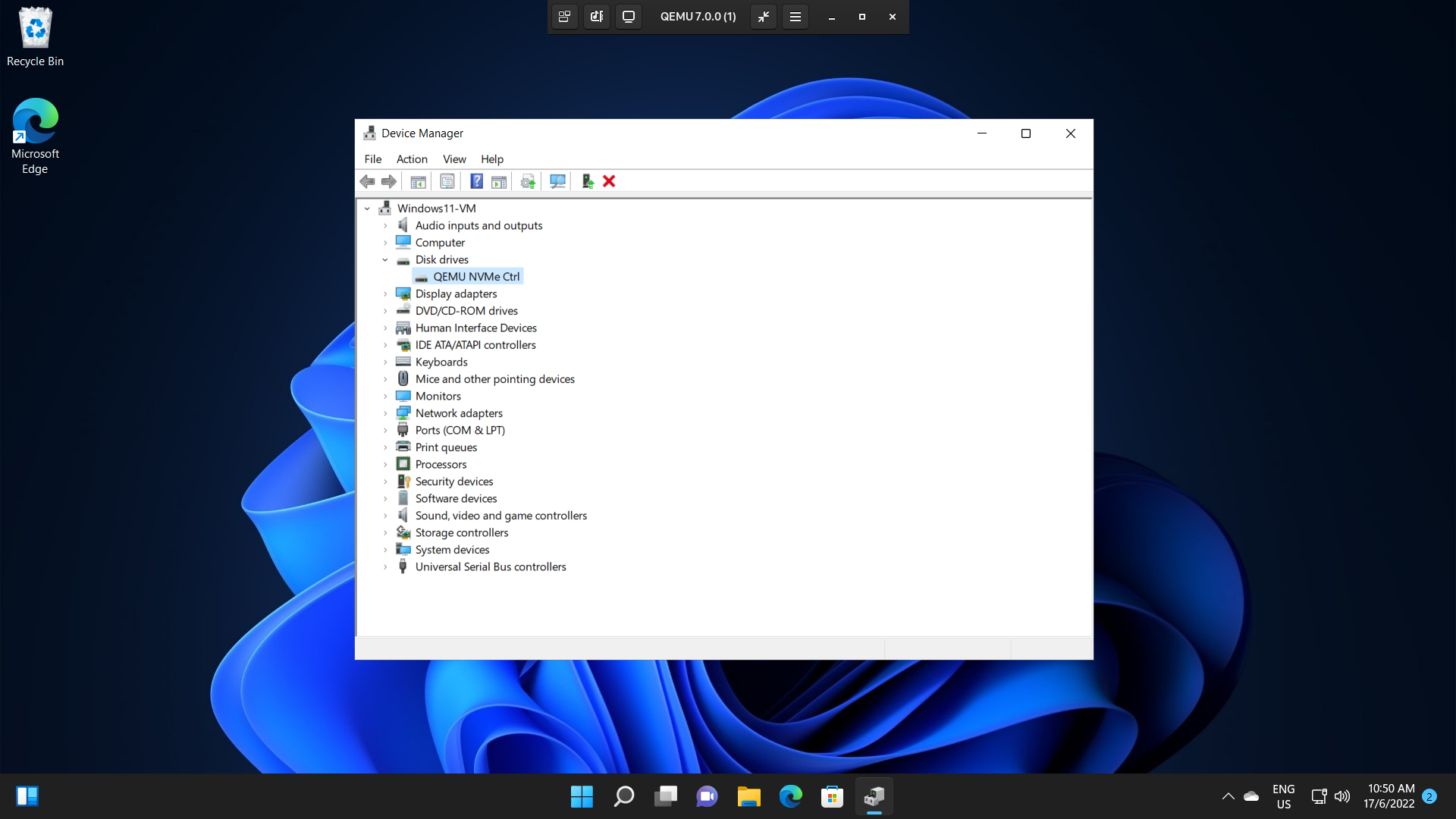Click QEMU toolbar display monitor icon
The width and height of the screenshot is (1456, 819).
(629, 17)
